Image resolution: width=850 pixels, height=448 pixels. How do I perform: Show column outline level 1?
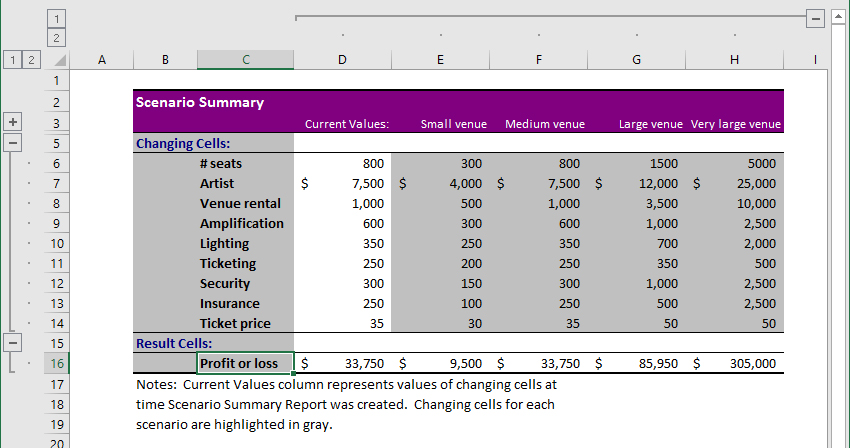point(56,19)
